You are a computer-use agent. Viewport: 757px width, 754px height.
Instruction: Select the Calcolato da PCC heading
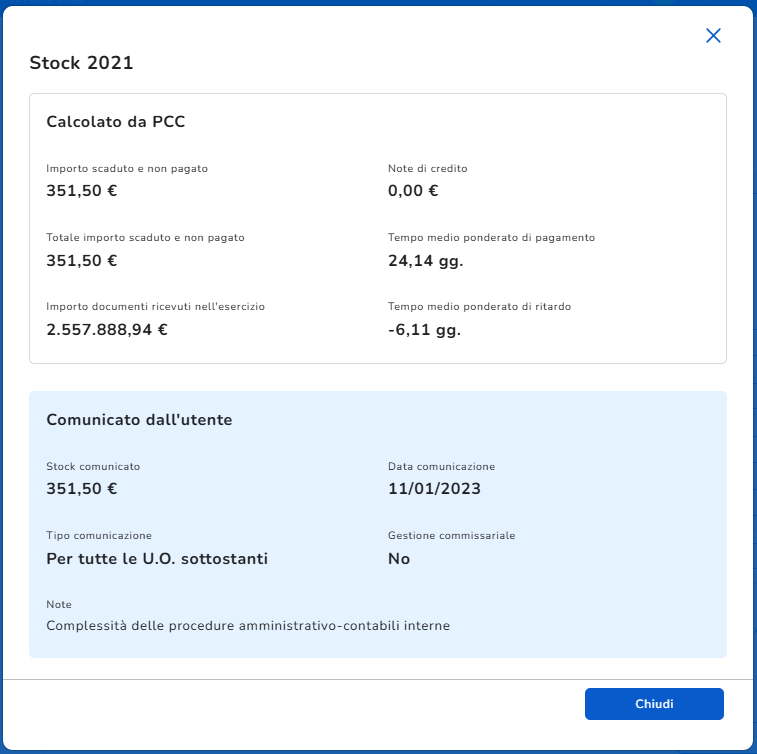[116, 122]
